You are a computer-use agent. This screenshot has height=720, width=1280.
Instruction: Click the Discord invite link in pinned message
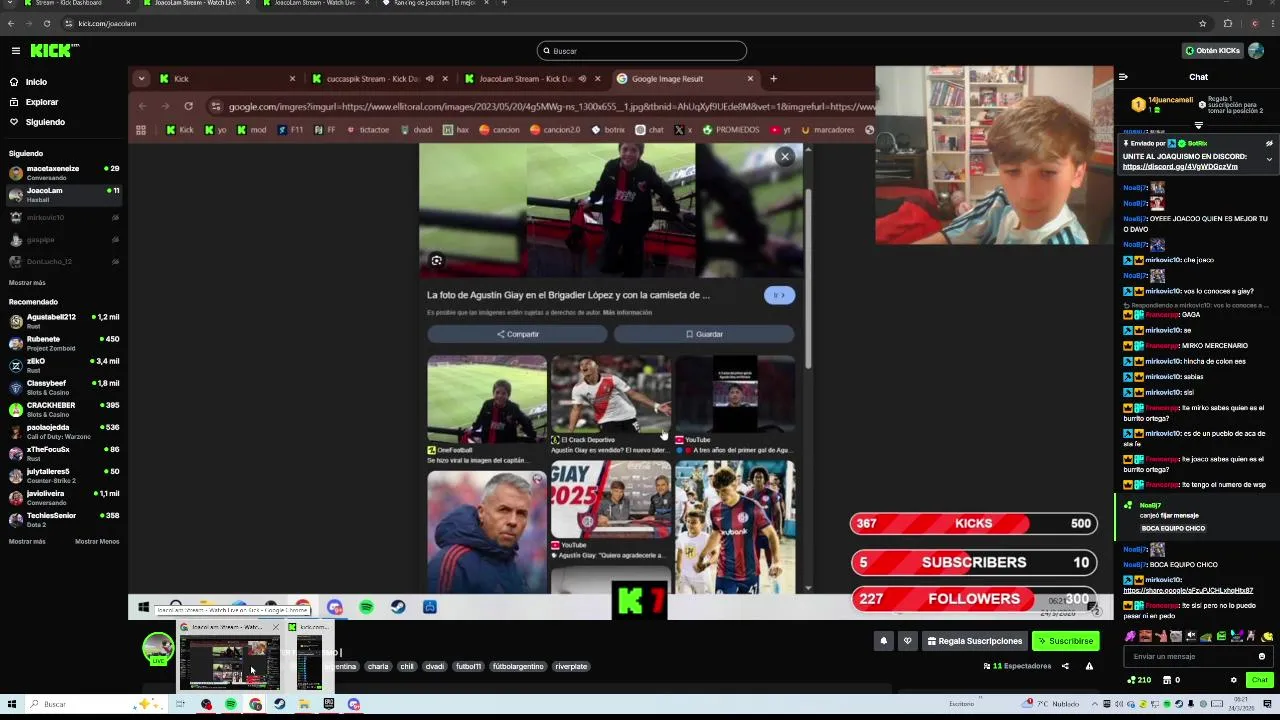tap(1180, 167)
